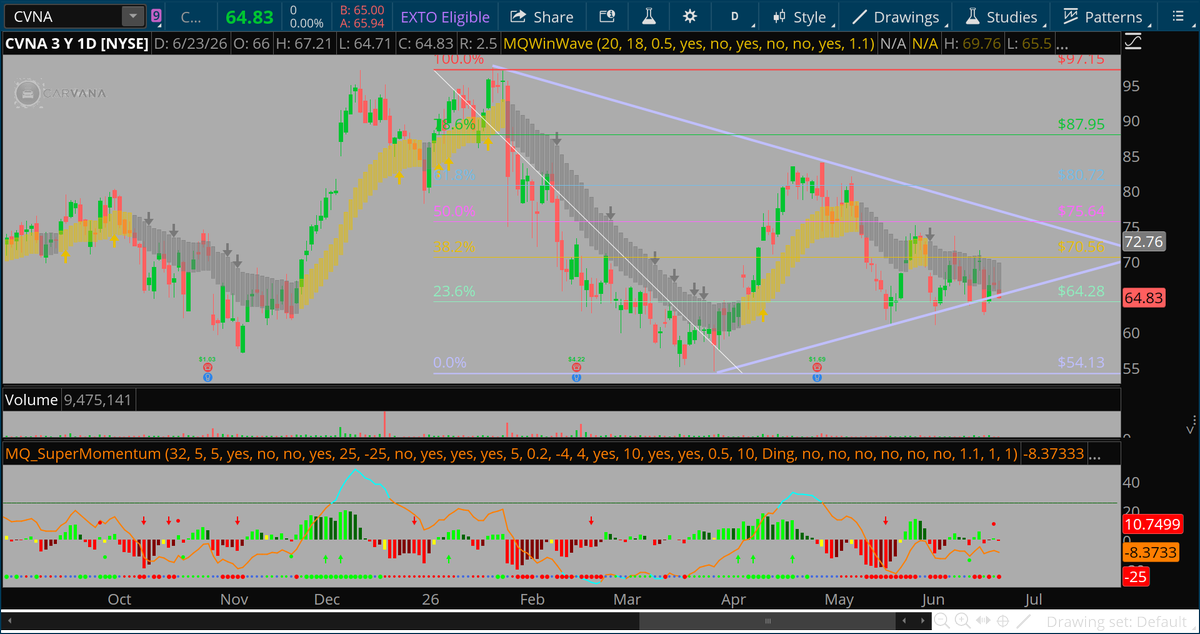1200x634 pixels.
Task: Click the 0.0% Fibonacci label
Action: (449, 363)
